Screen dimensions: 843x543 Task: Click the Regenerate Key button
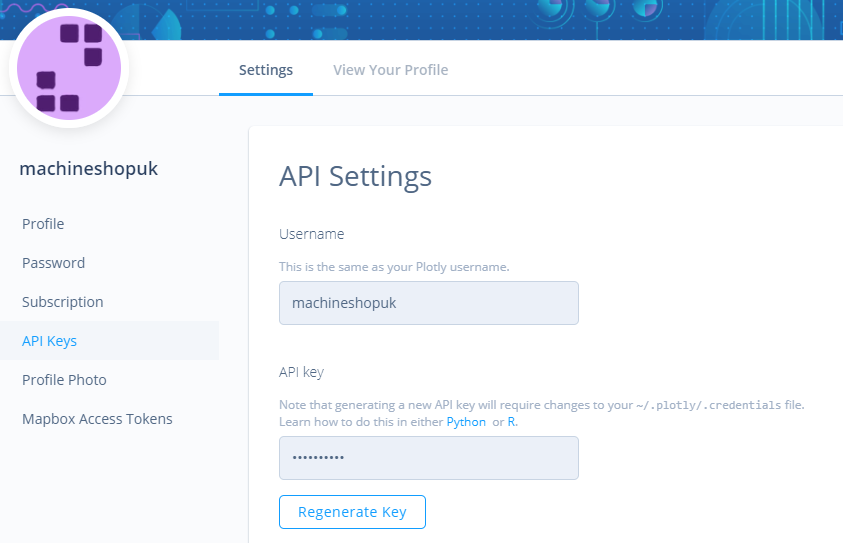click(x=352, y=512)
